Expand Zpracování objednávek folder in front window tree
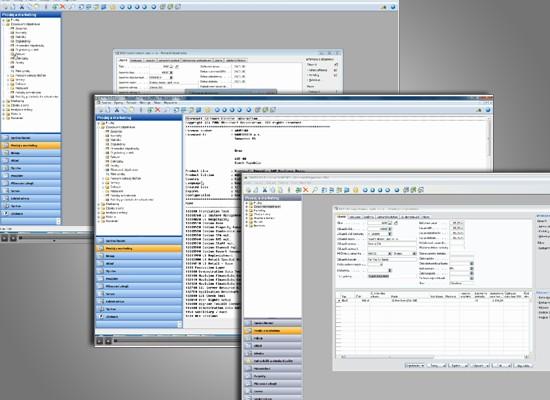550x400 pixels. pyautogui.click(x=247, y=207)
